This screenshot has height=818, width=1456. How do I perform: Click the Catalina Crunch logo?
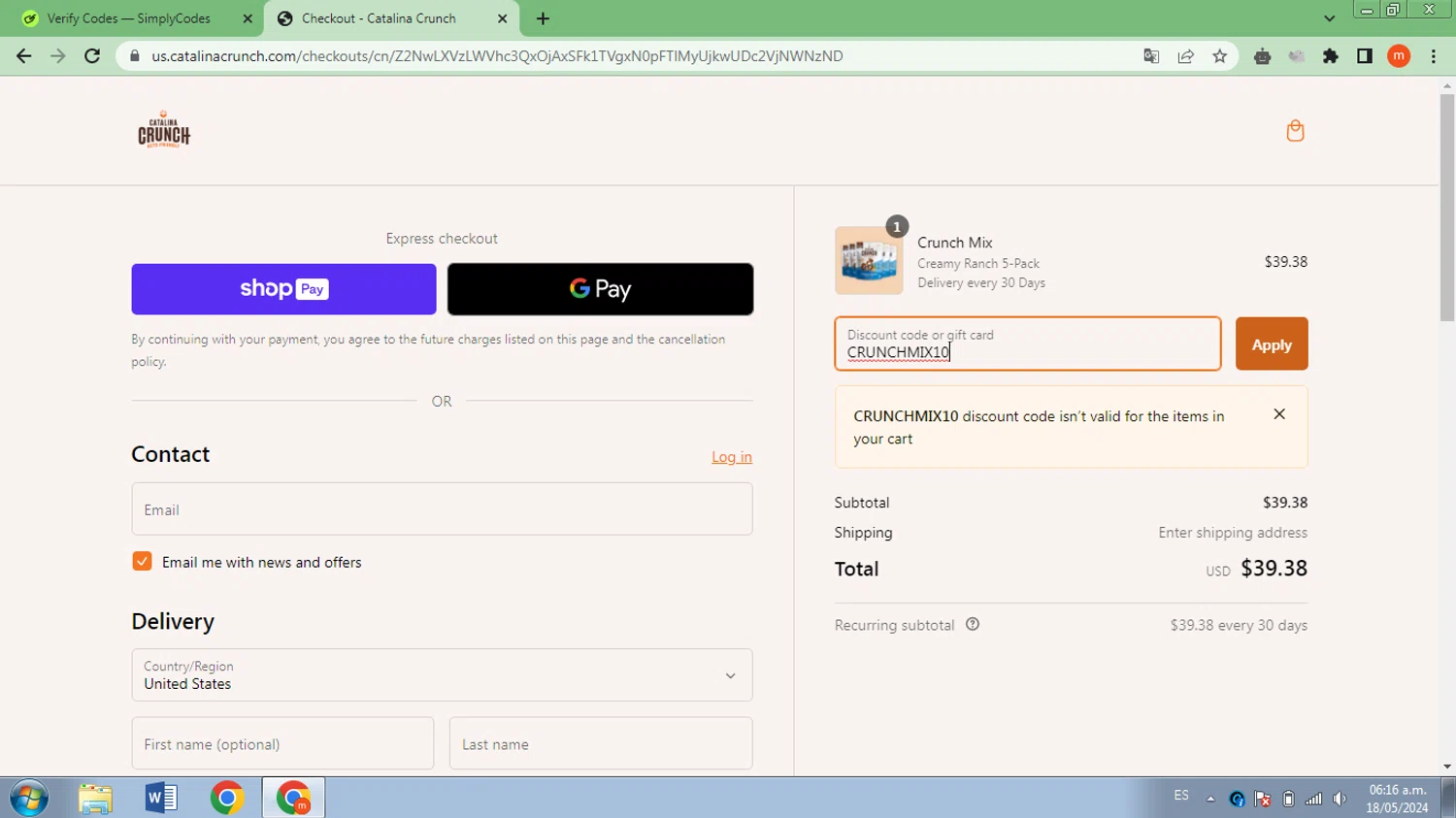click(x=164, y=130)
